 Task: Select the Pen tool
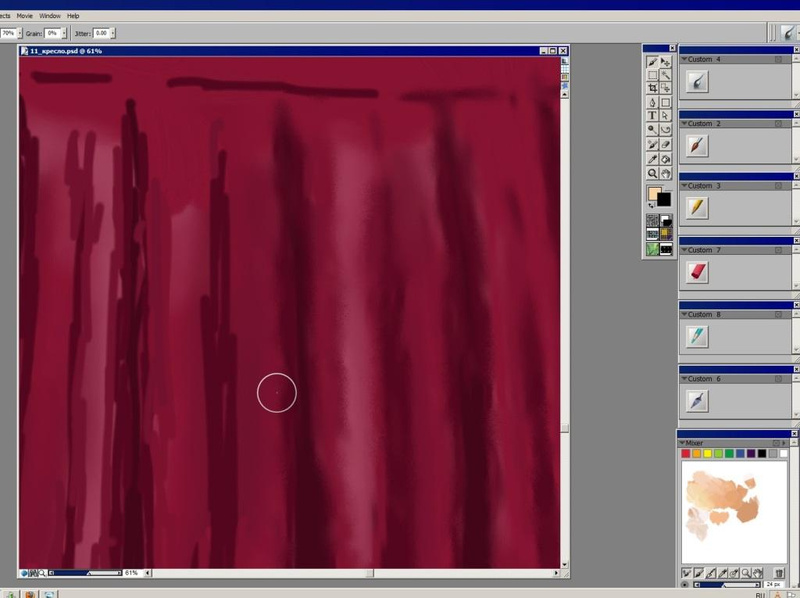(x=652, y=103)
